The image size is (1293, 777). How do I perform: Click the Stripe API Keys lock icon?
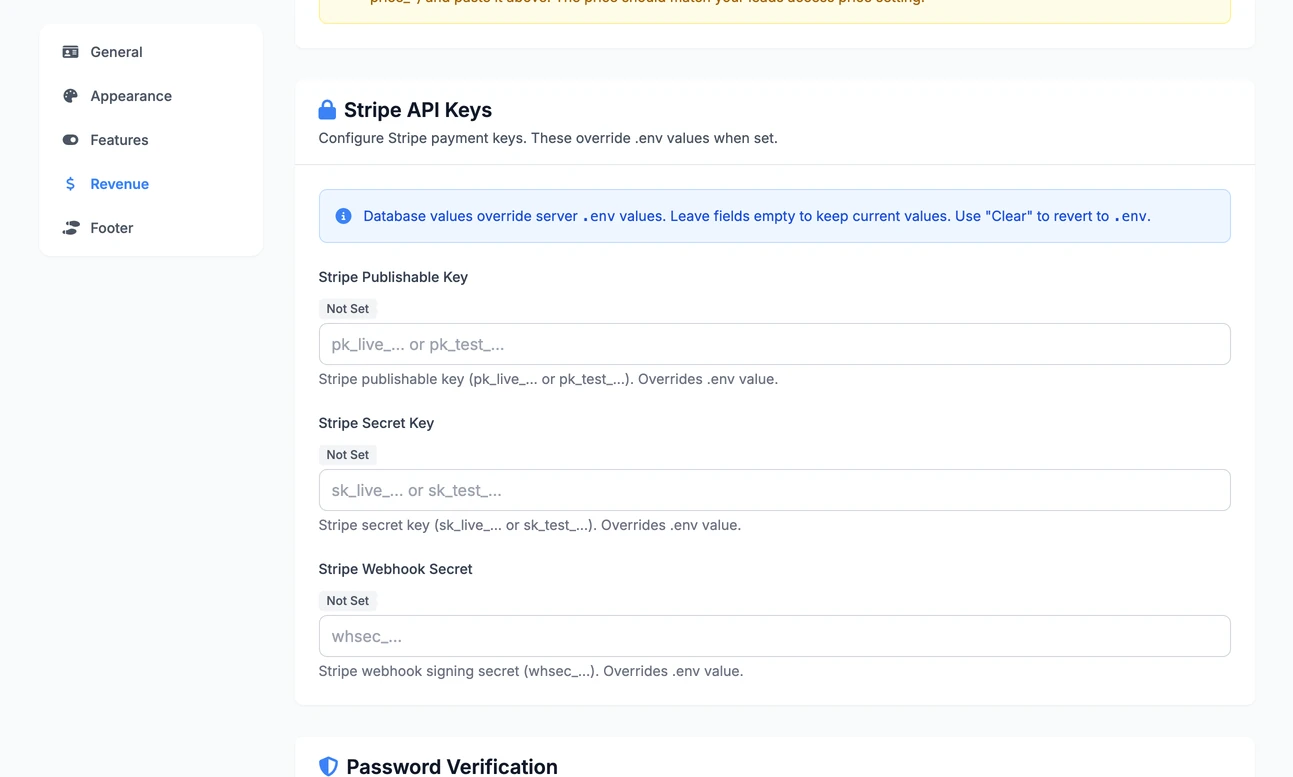(327, 110)
